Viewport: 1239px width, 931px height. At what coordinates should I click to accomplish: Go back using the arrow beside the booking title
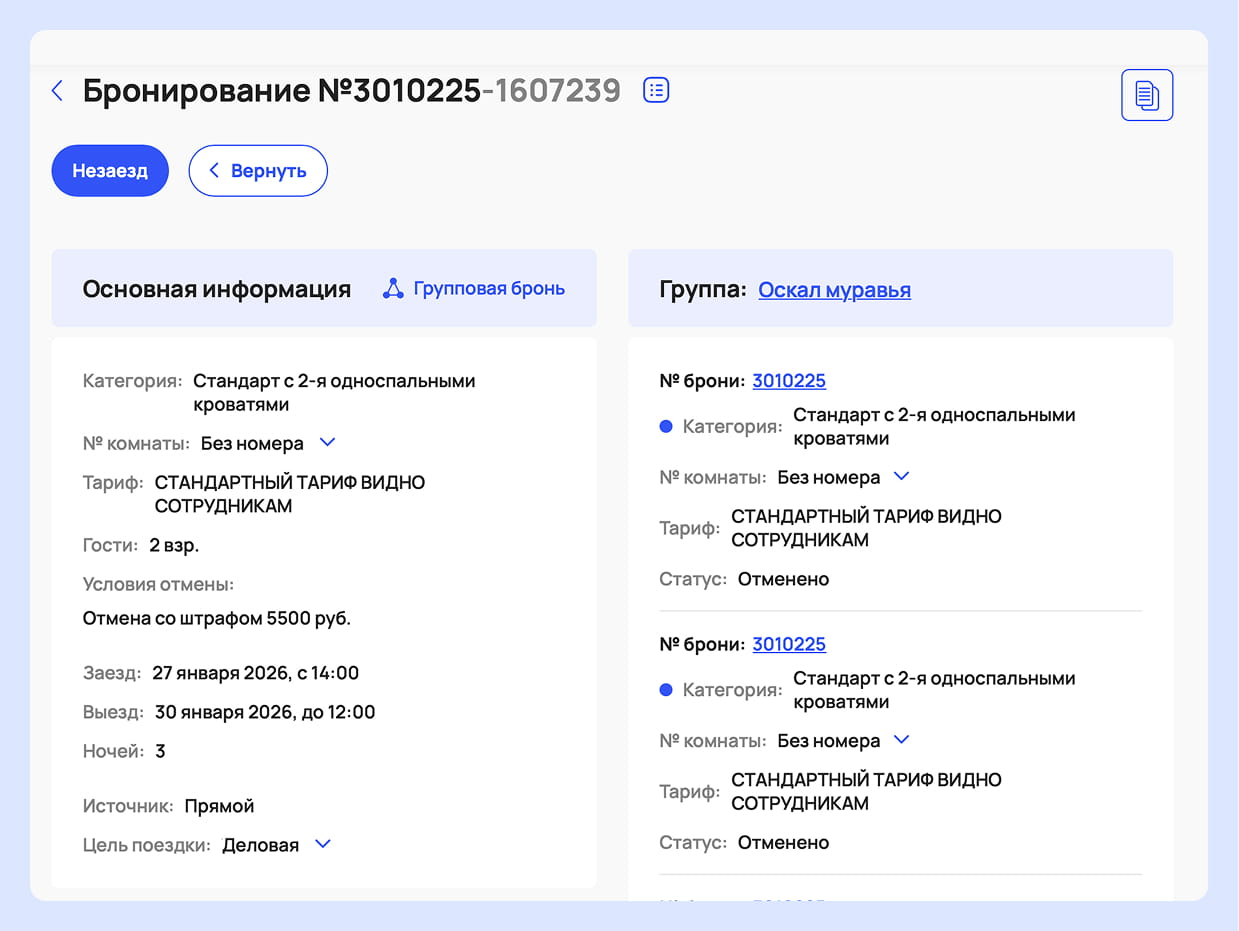57,91
